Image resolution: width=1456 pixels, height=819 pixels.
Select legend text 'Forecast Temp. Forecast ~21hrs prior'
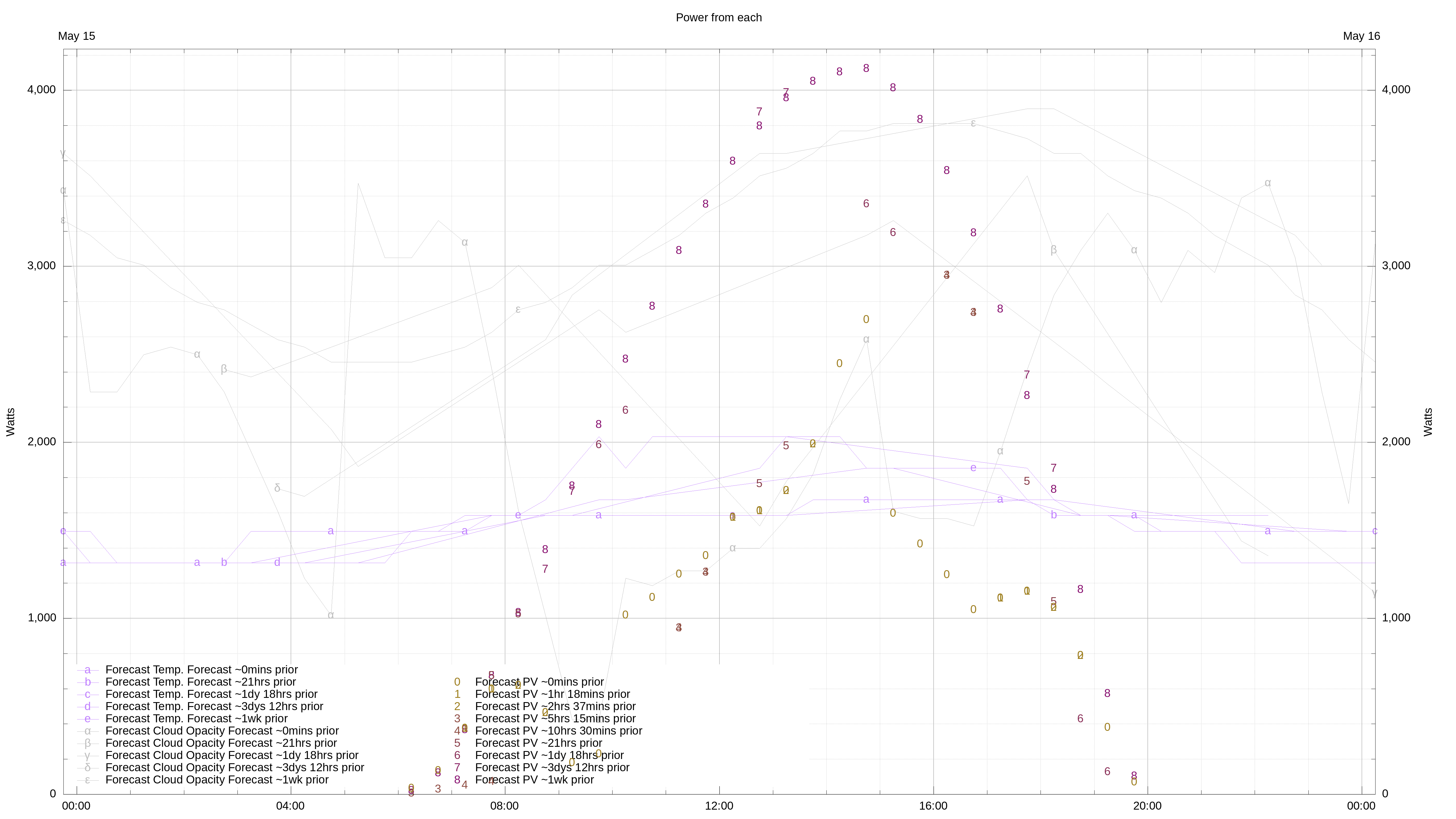(201, 682)
